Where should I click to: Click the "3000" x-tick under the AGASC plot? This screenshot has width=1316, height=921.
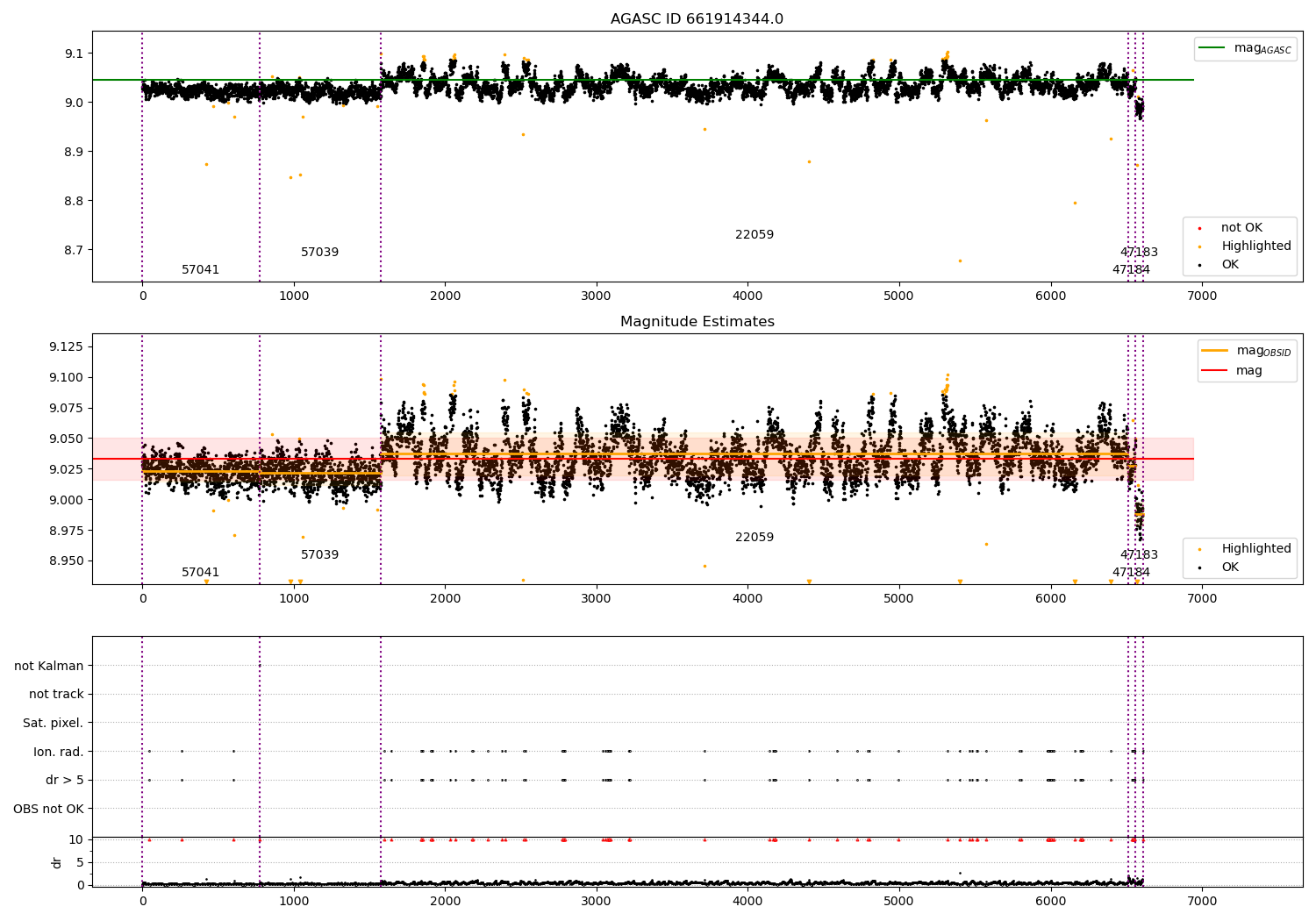(597, 296)
